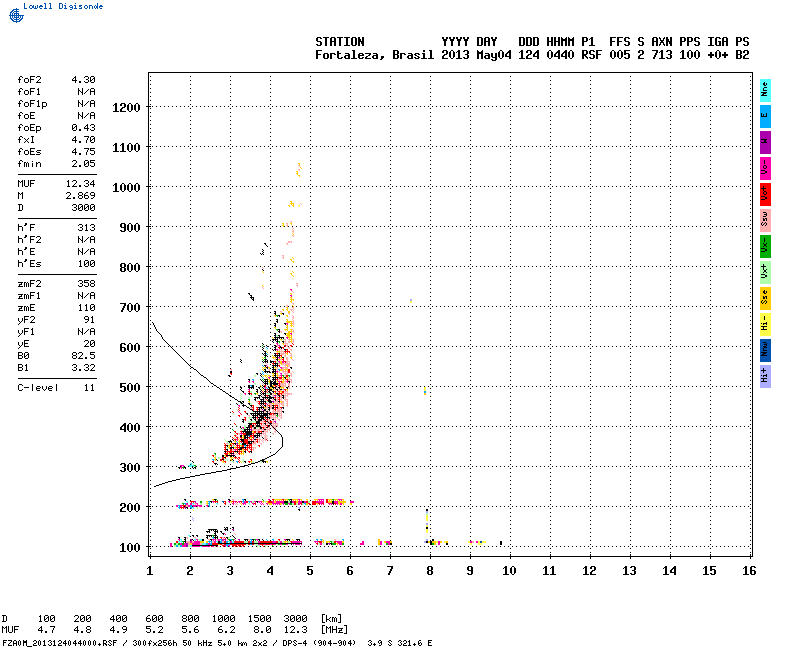Click the blue E legend swatch

click(x=765, y=116)
